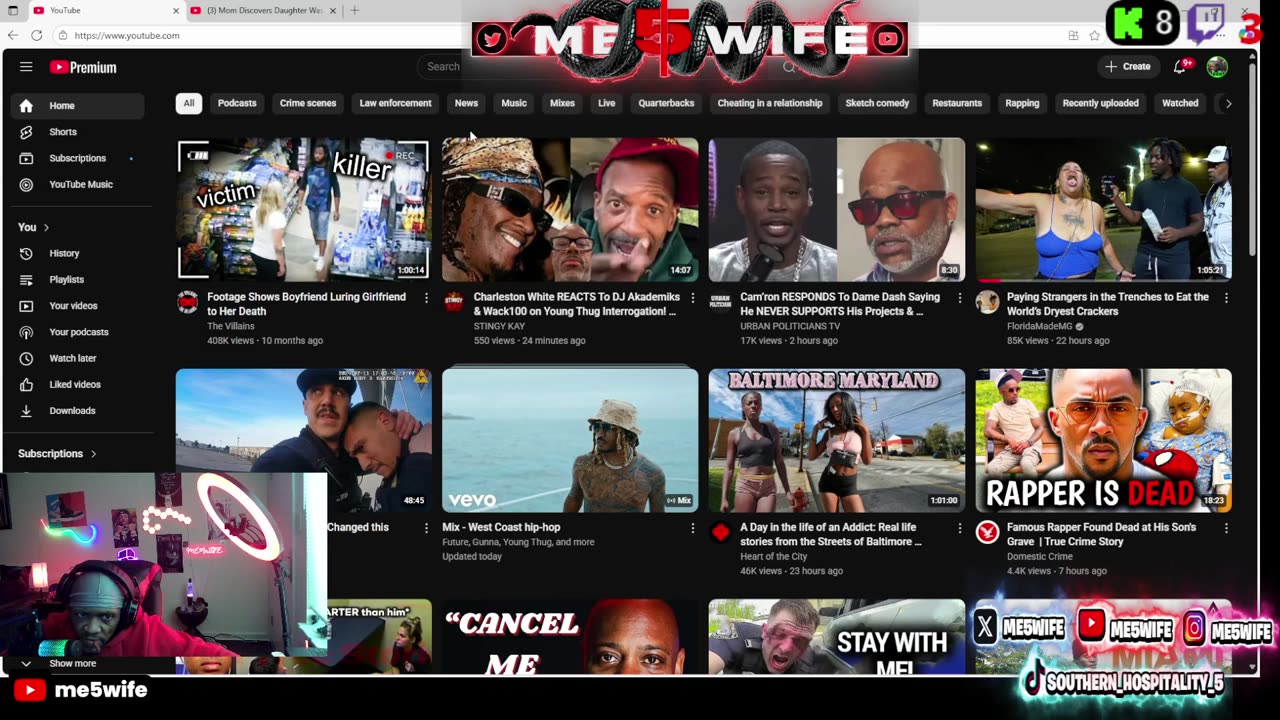Open FloridaMadeMG channel avatar
1280x720 pixels.
coord(987,302)
